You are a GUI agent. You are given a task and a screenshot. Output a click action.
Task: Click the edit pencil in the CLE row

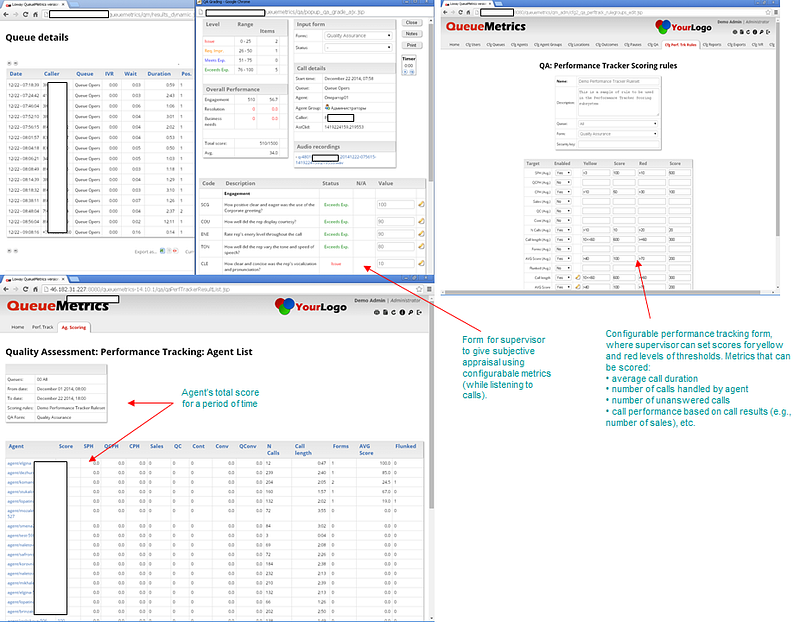pos(421,263)
